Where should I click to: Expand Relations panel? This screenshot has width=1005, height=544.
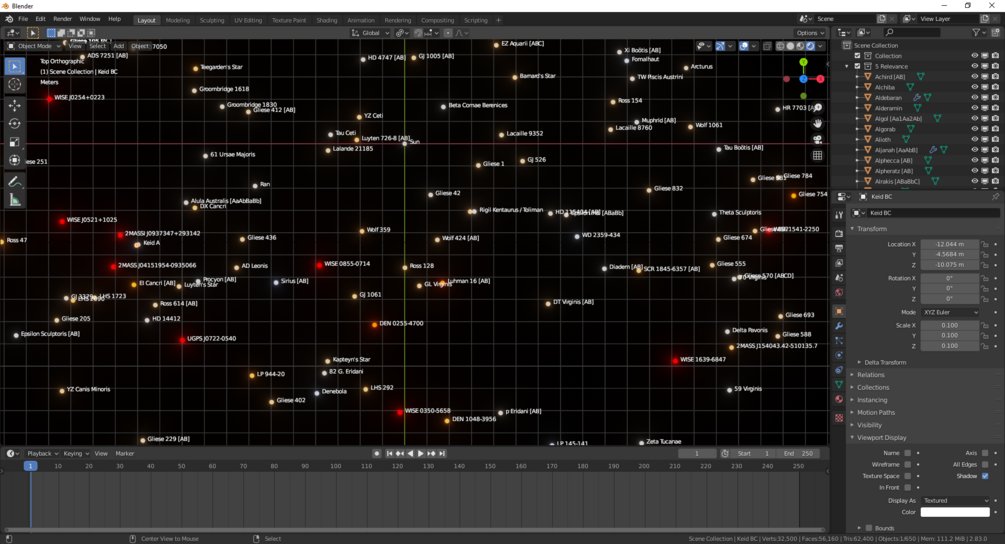870,375
